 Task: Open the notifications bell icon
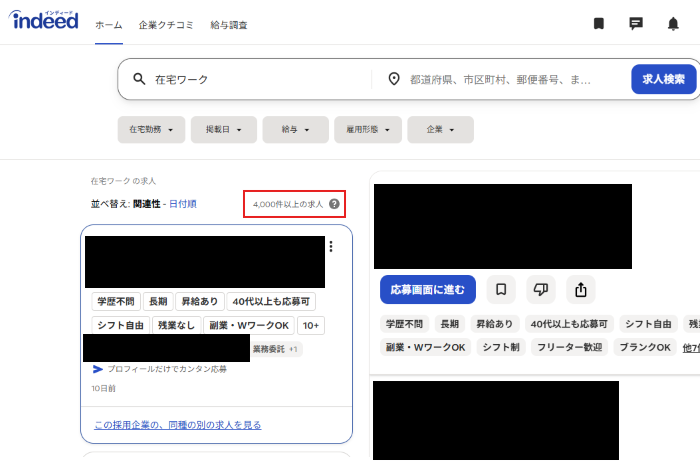[673, 24]
